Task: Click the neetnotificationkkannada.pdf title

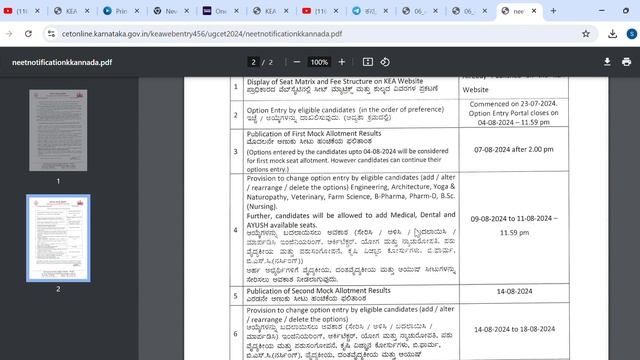Action: pos(62,62)
